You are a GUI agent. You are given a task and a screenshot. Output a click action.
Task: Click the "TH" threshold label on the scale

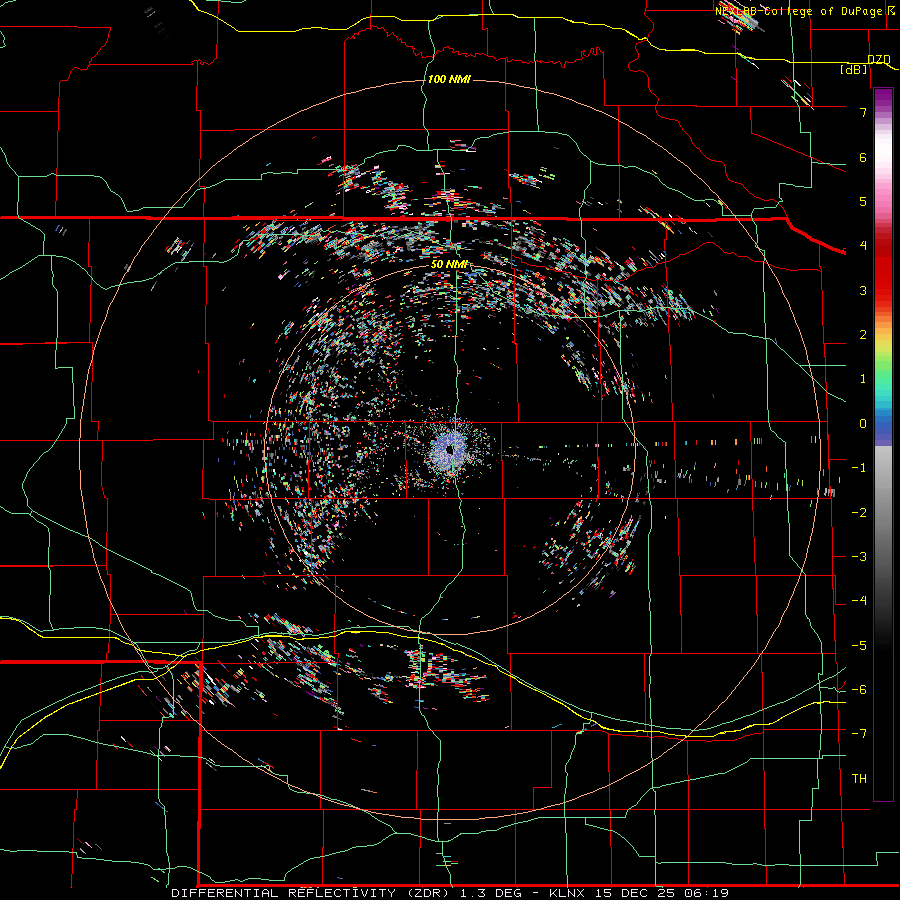point(859,779)
